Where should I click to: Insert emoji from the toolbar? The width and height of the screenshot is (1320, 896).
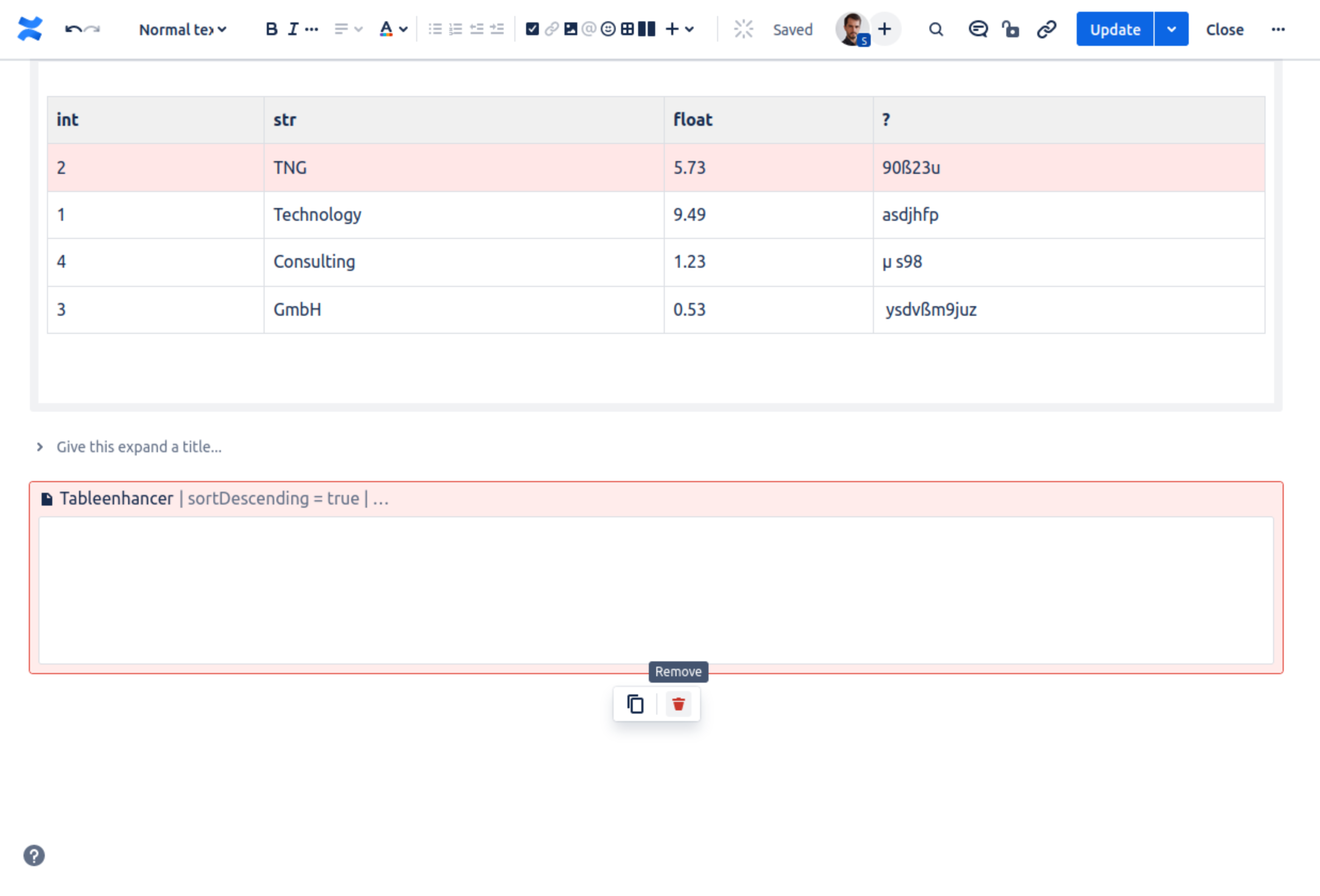tap(608, 29)
